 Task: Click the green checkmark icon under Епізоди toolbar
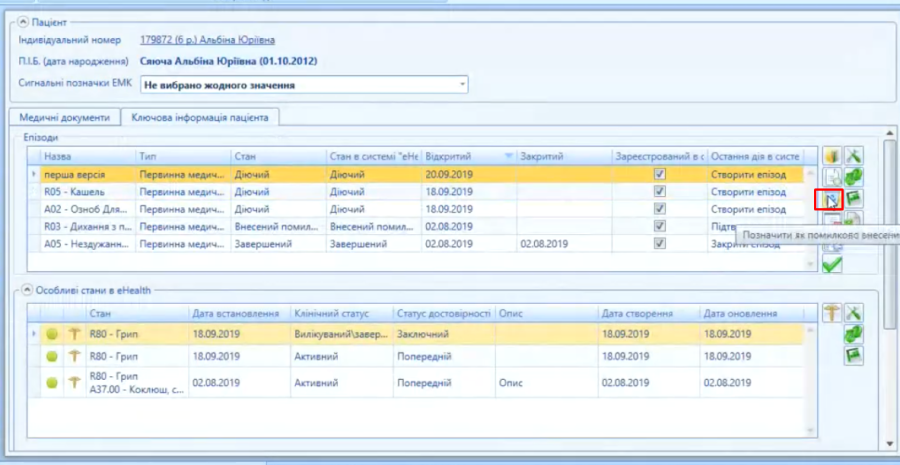coord(832,264)
